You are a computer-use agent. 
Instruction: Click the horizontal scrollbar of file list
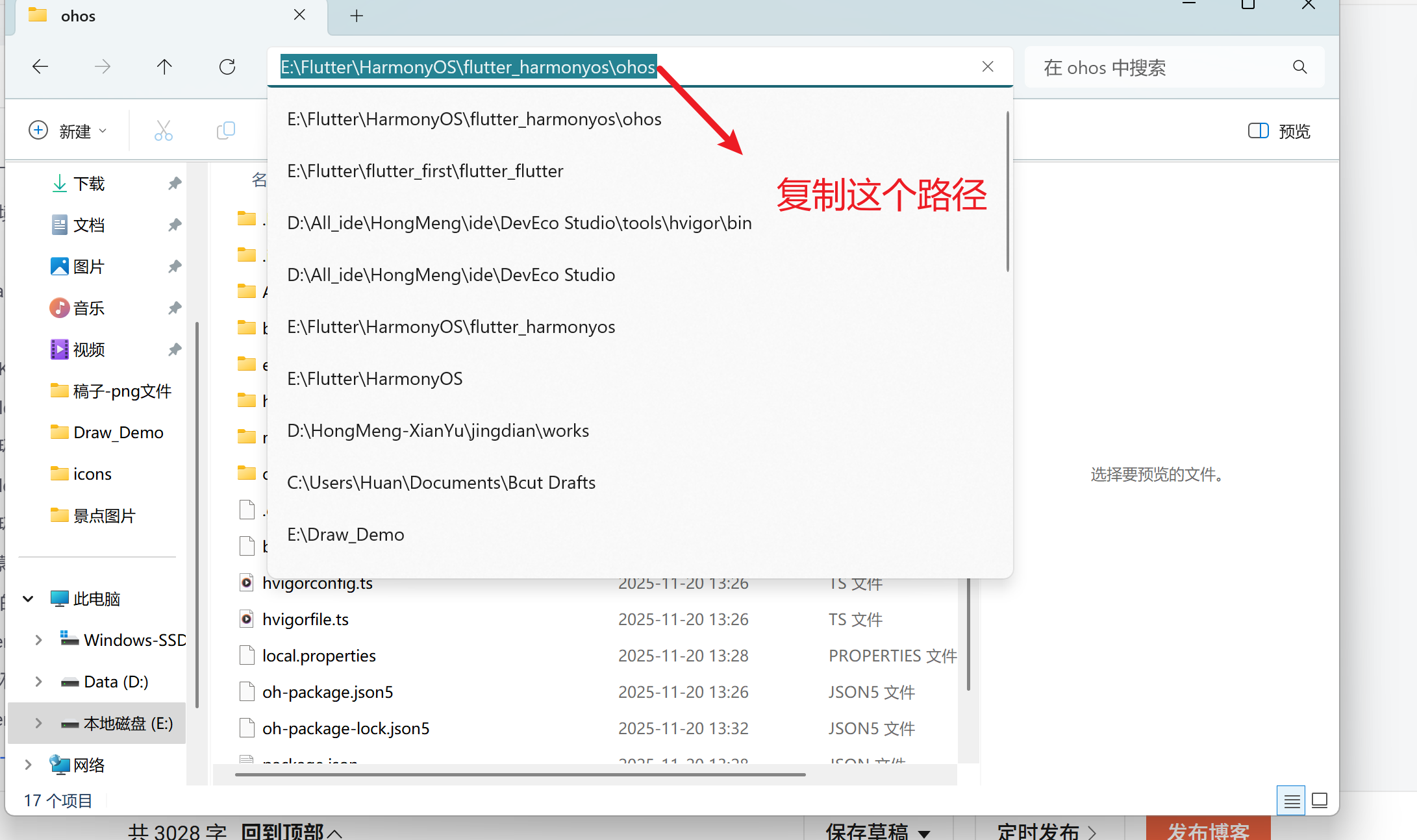[x=520, y=774]
